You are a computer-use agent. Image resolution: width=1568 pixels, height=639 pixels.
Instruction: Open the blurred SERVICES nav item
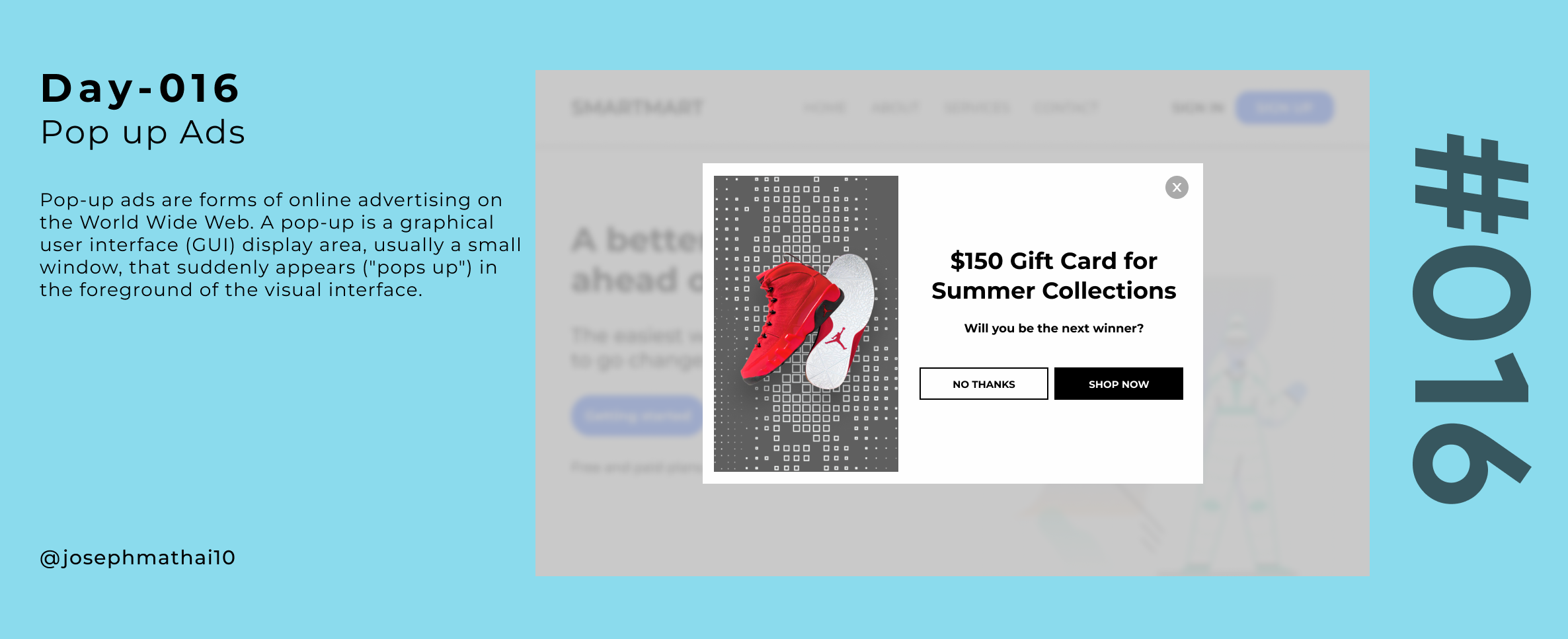point(977,108)
